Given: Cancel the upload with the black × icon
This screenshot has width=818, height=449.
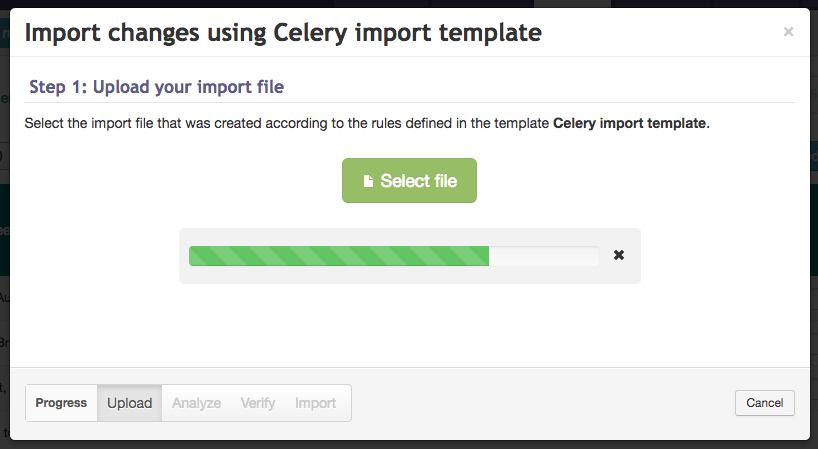Looking at the screenshot, I should click(619, 255).
